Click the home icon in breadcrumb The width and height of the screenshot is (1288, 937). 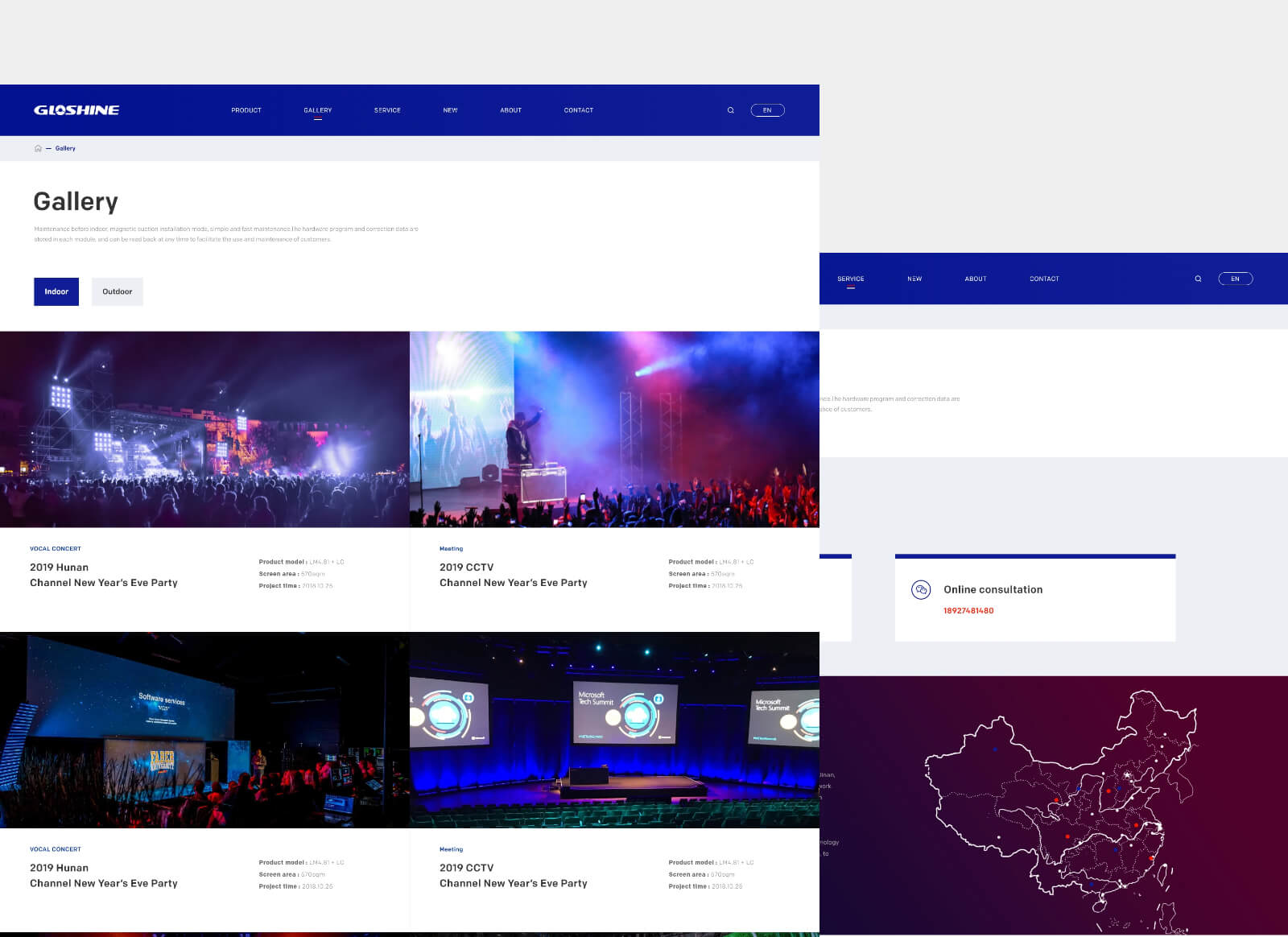tap(38, 148)
